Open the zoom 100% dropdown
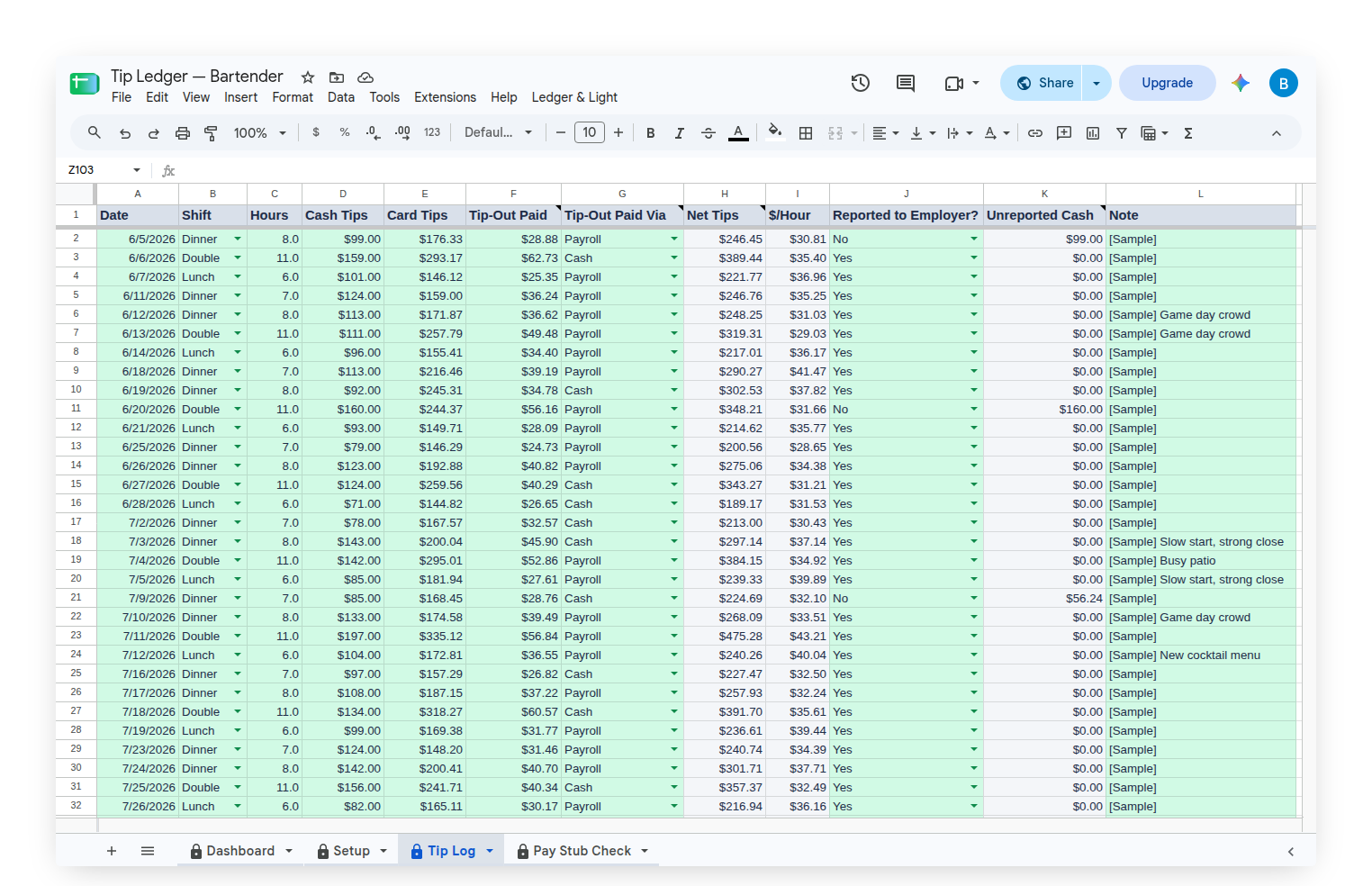The width and height of the screenshot is (1372, 886). [259, 133]
